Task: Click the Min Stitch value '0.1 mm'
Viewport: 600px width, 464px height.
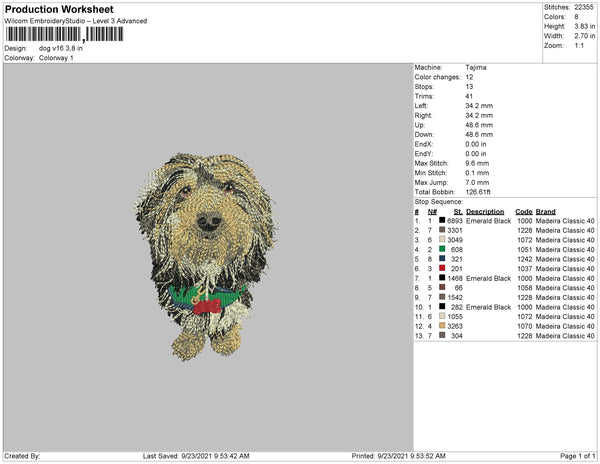Action: point(477,173)
